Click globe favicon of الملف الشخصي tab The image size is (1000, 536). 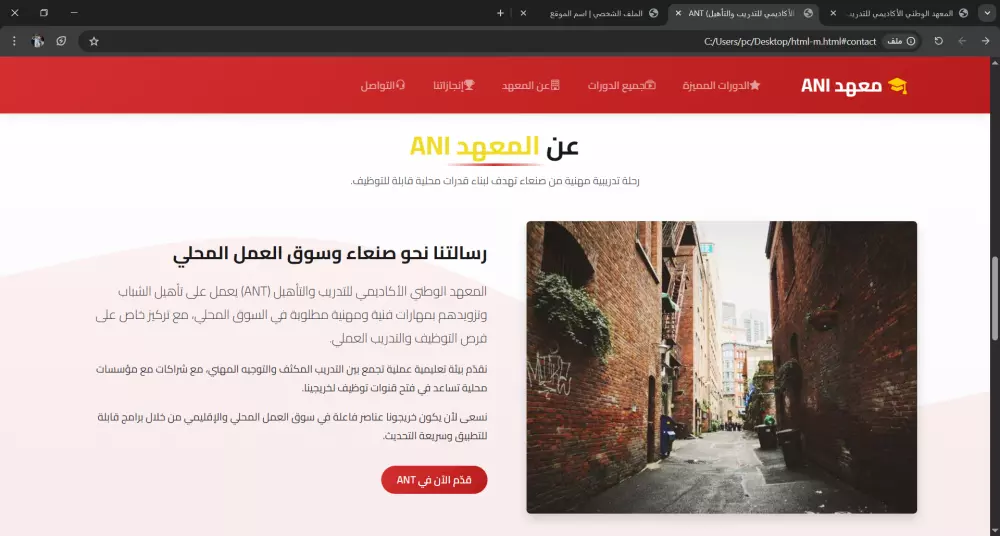pos(653,13)
